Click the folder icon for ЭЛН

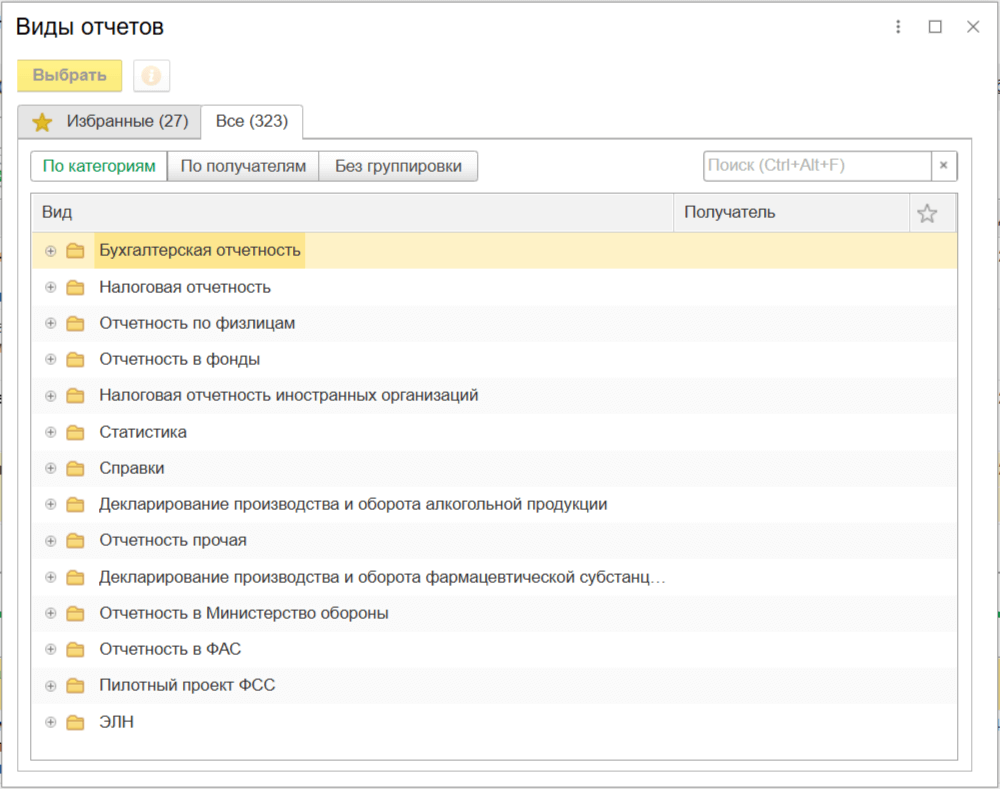(x=75, y=722)
